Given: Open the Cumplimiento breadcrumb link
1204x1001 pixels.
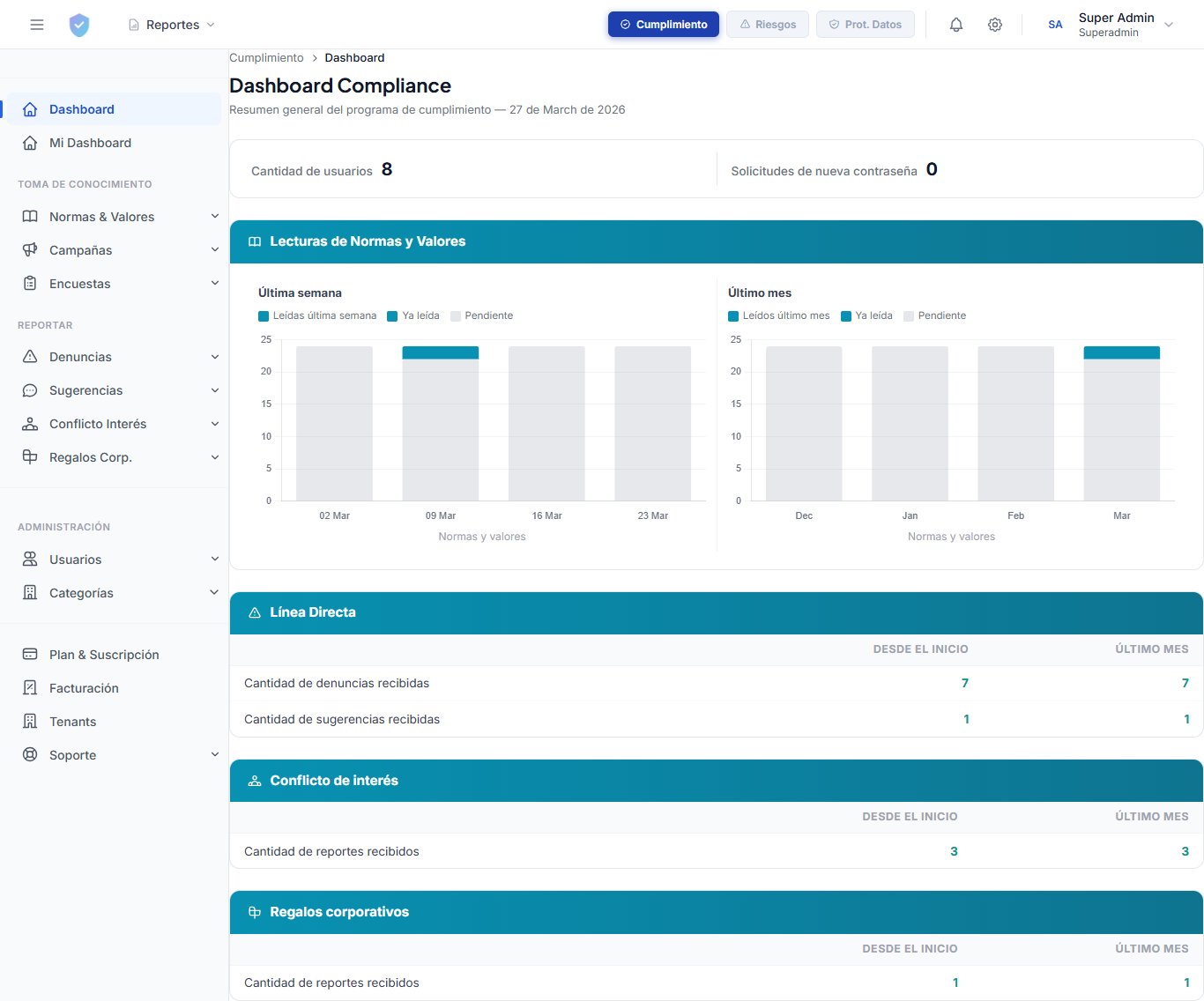Looking at the screenshot, I should pos(266,57).
